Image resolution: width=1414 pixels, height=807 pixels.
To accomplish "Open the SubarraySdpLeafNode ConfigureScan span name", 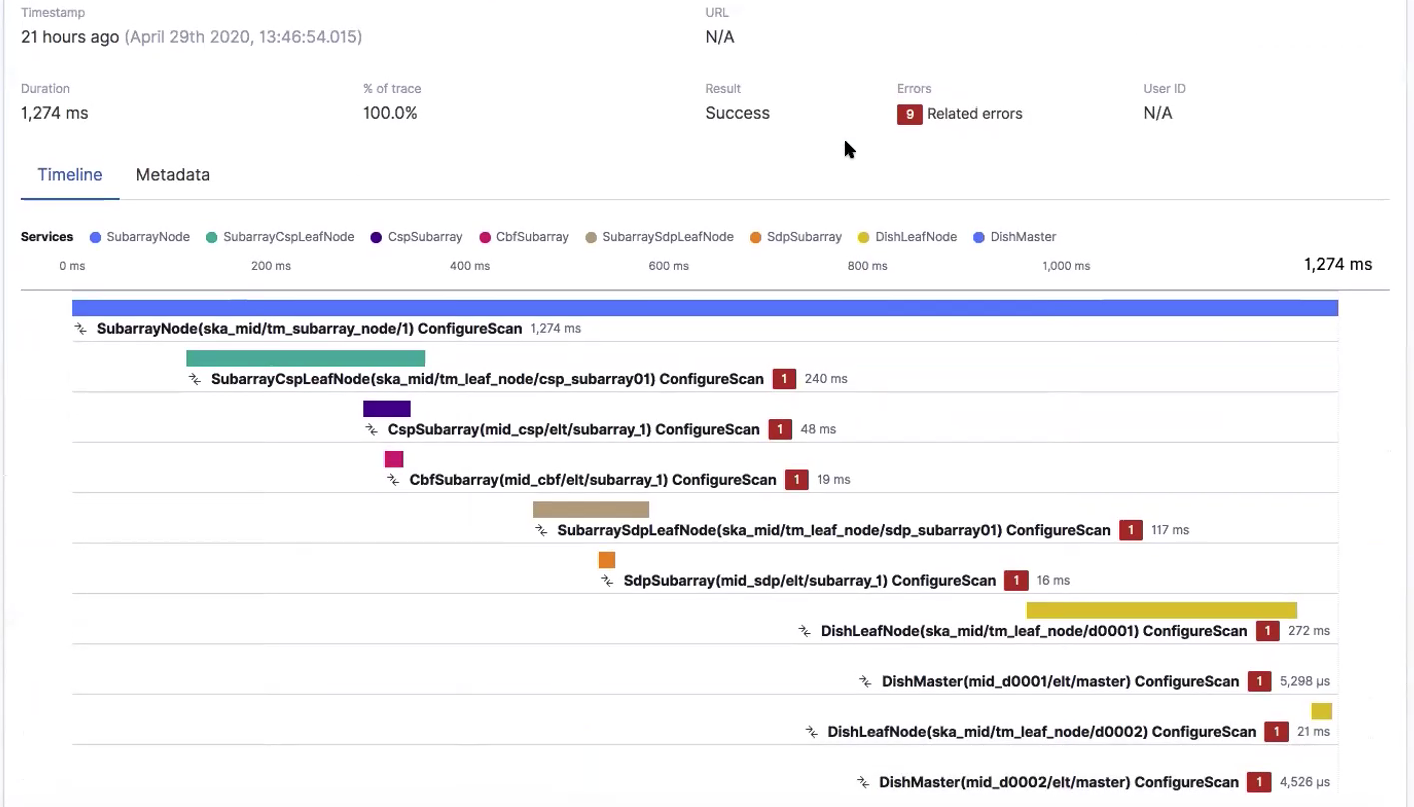I will [x=833, y=530].
